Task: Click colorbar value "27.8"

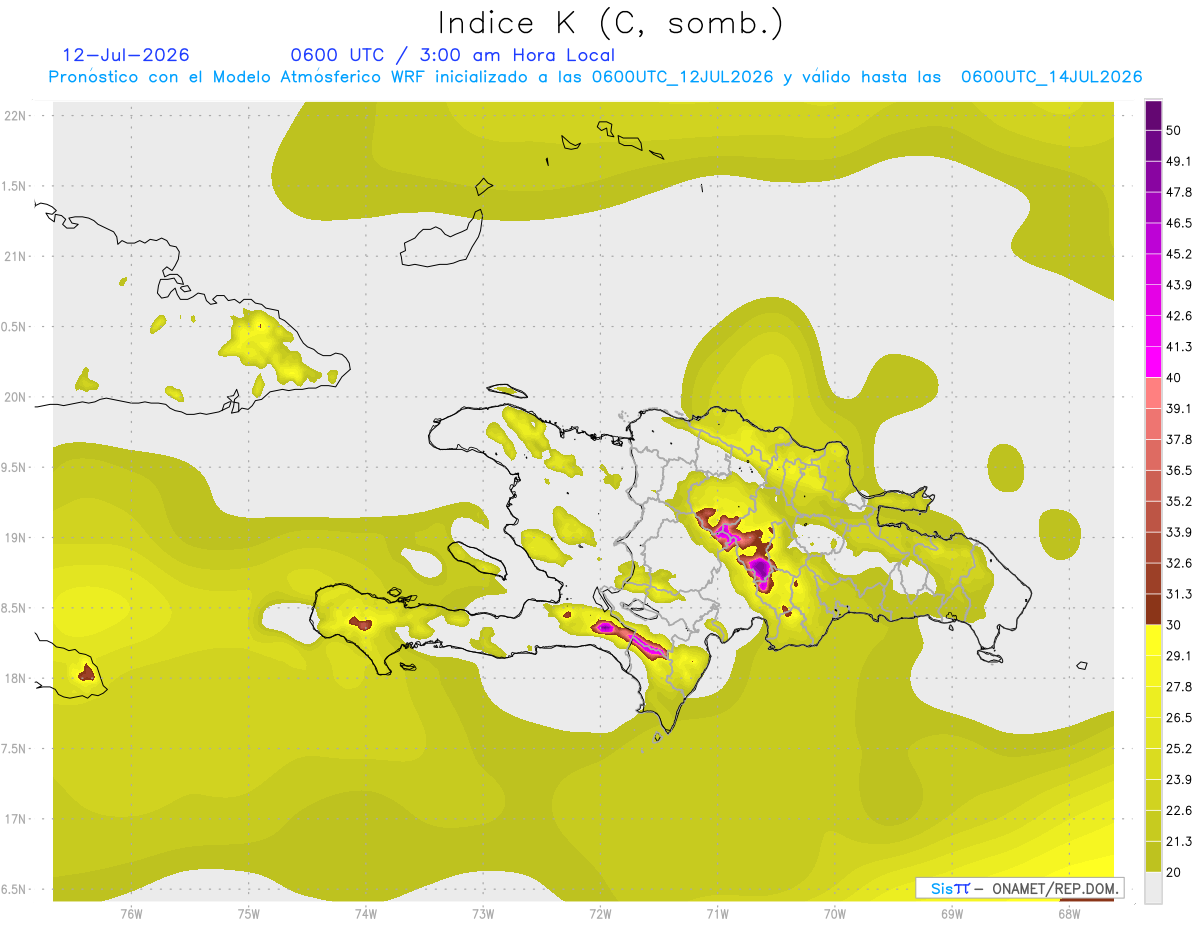Action: 1179,687
